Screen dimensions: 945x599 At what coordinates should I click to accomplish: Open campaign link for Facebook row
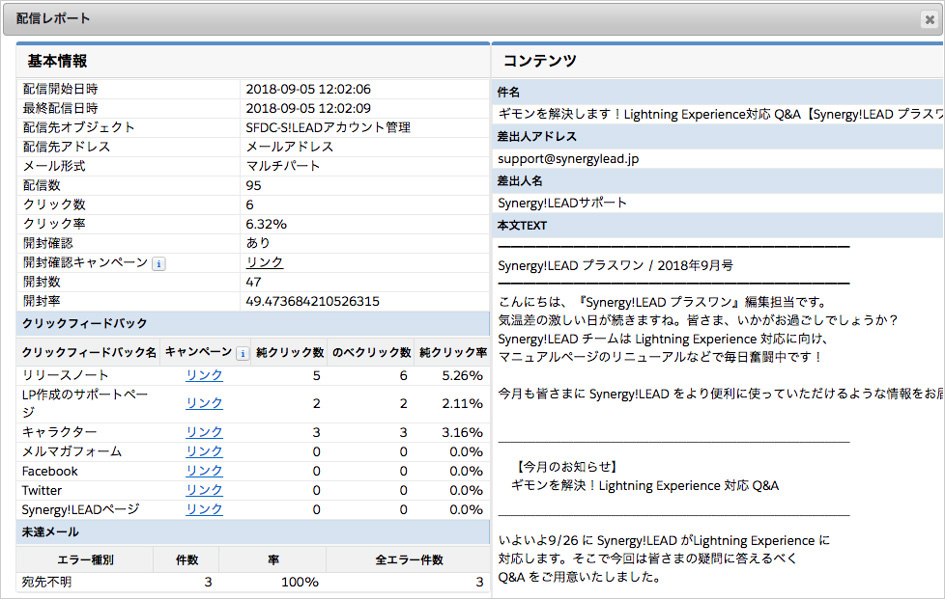[204, 471]
